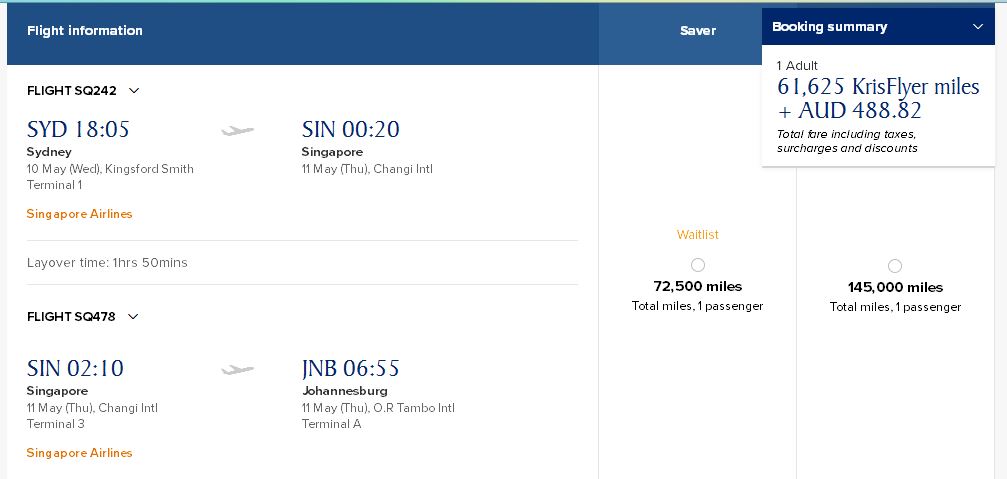
Task: Click the airplane icon for flight SQ478
Action: pos(237,369)
